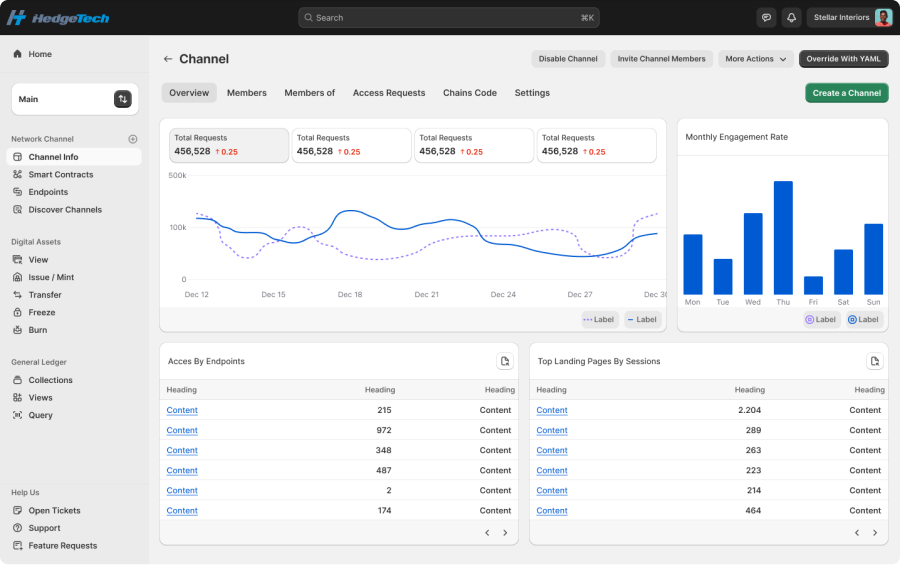Image resolution: width=900 pixels, height=565 pixels.
Task: Toggle the purple Label legend under bar chart
Action: tap(821, 320)
